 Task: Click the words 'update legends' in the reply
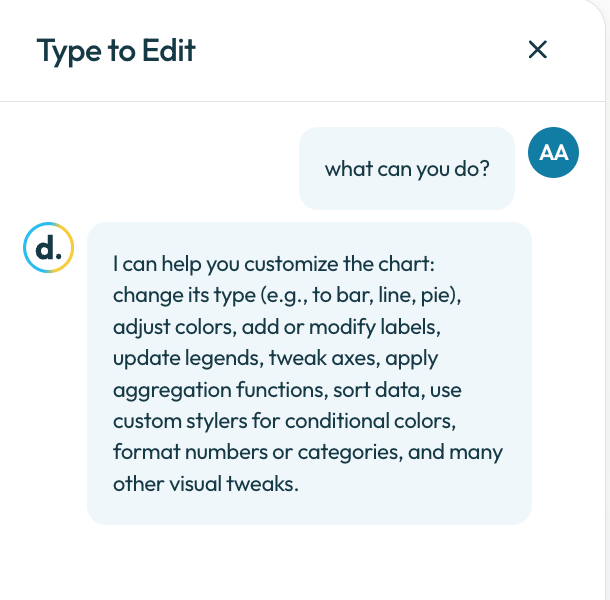tap(188, 358)
